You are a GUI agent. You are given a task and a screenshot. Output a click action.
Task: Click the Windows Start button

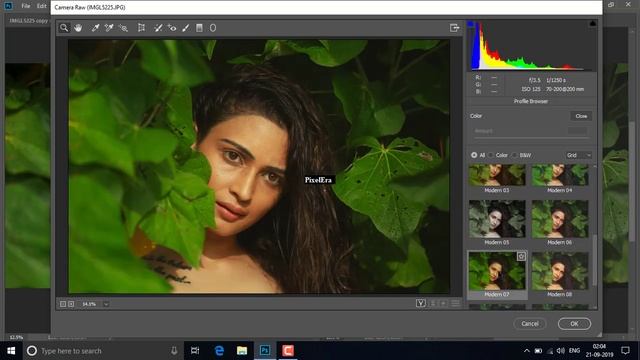point(11,351)
